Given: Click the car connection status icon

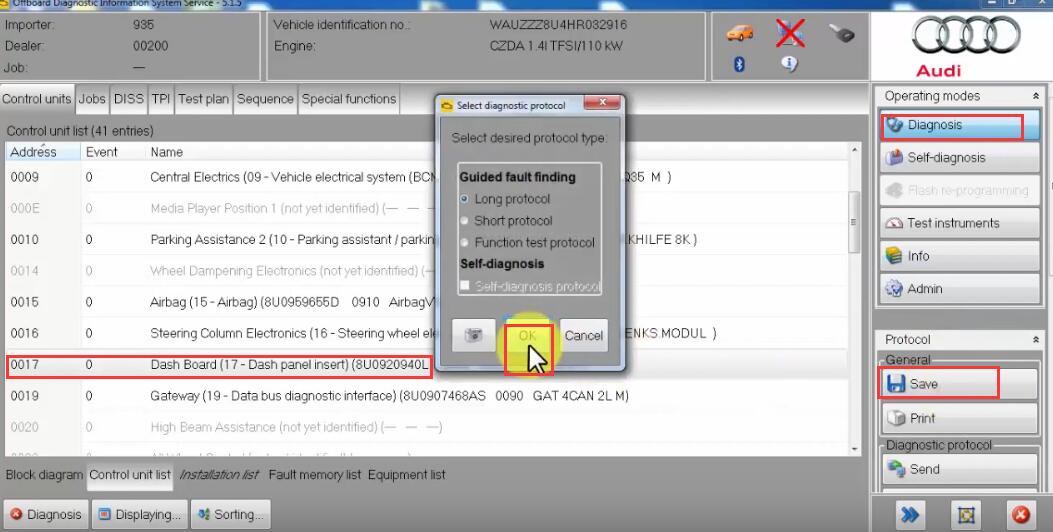Looking at the screenshot, I should 739,34.
